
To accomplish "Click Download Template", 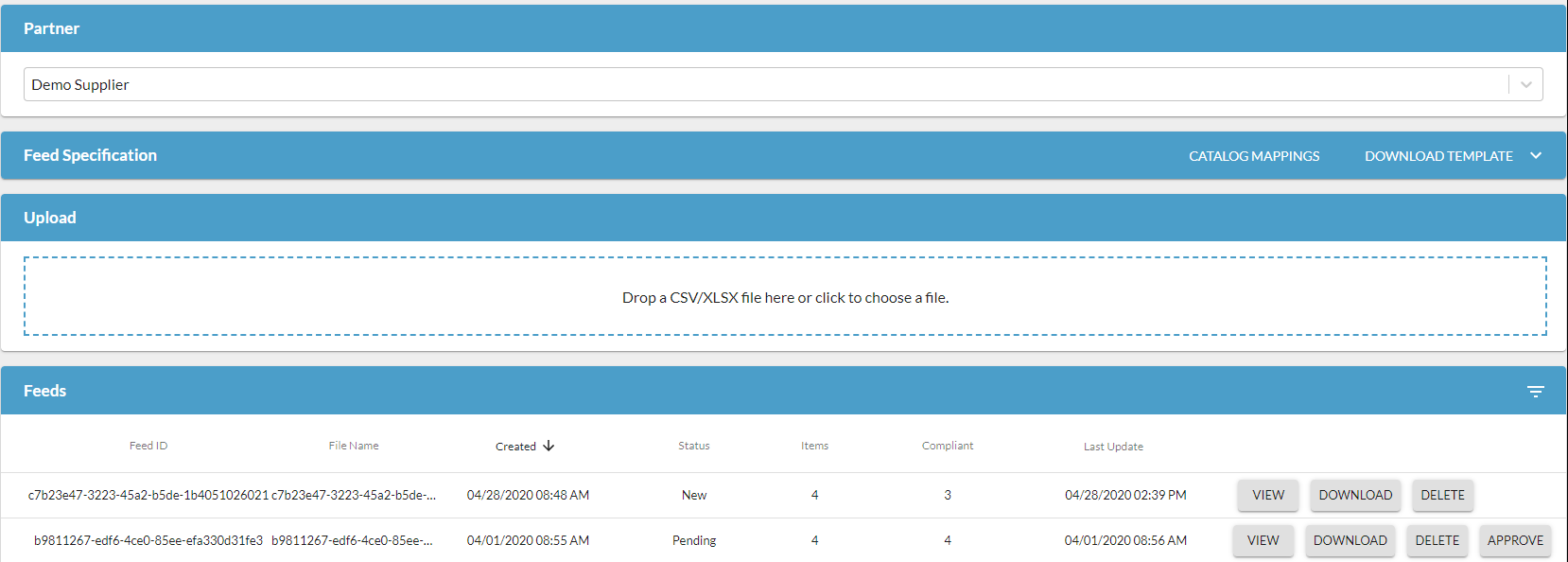I will [1438, 156].
